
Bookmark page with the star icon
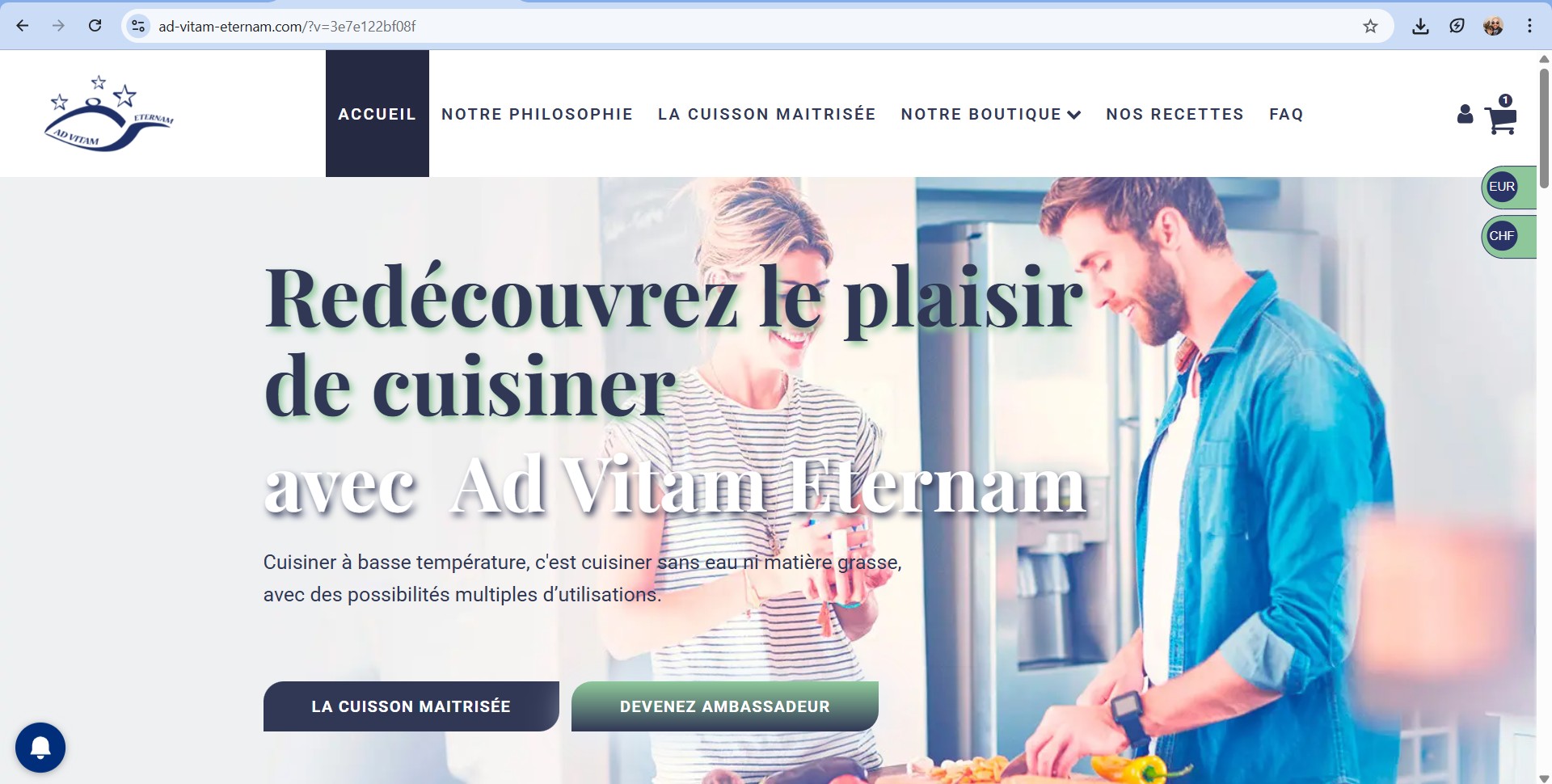tap(1370, 26)
